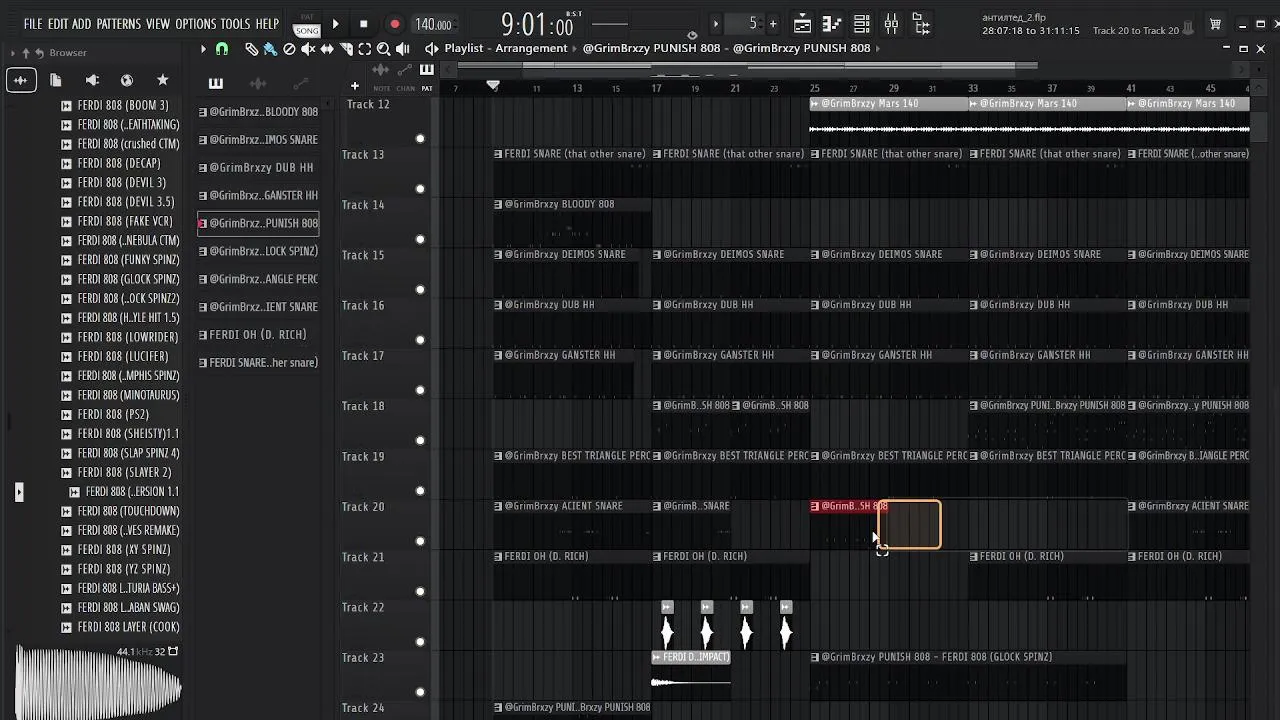The image size is (1280, 720).
Task: Show starred favorites tab in browser
Action: (163, 80)
